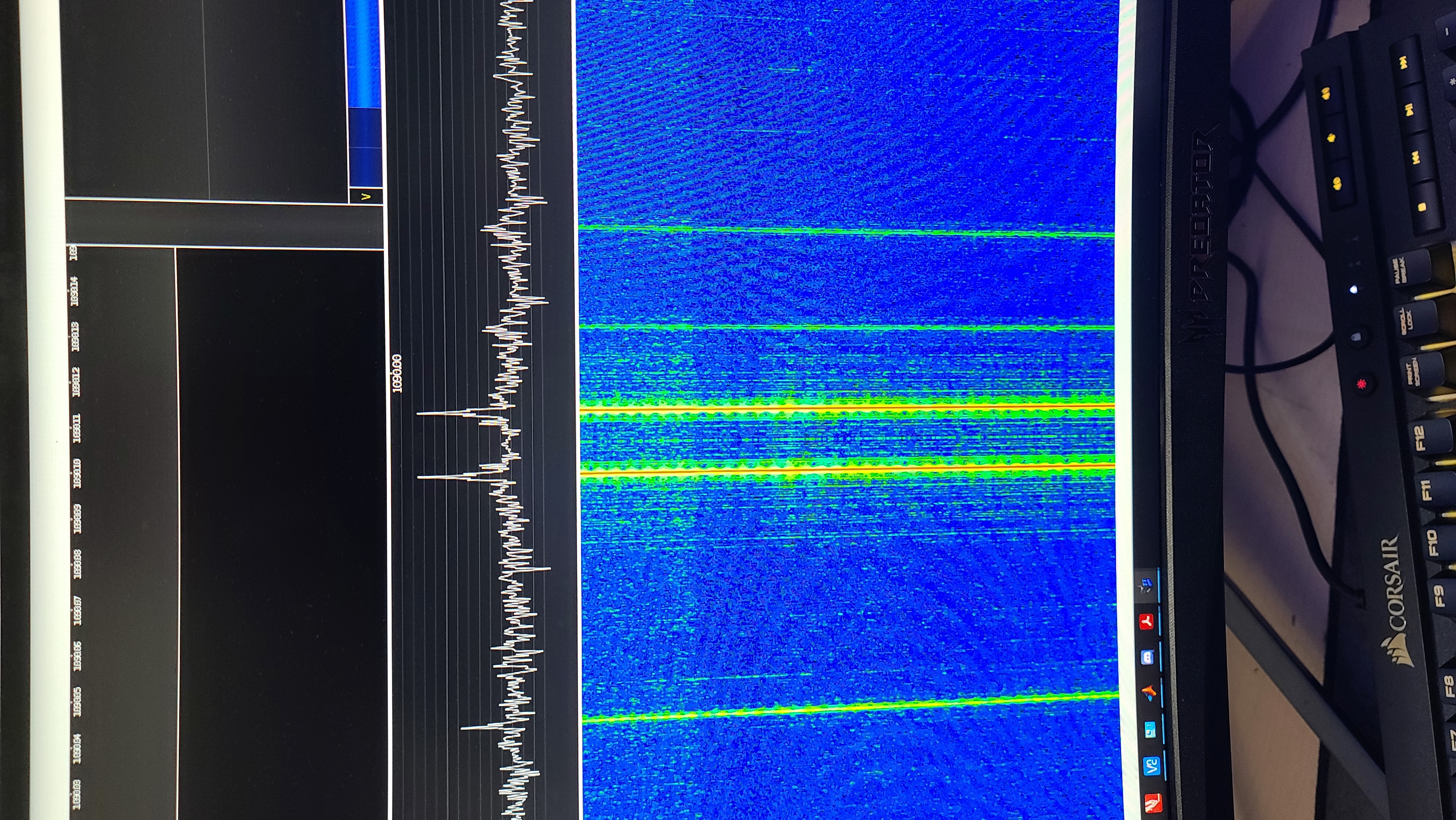Open MATLAB from the taskbar
Screen dimensions: 1456x820
point(1148,692)
